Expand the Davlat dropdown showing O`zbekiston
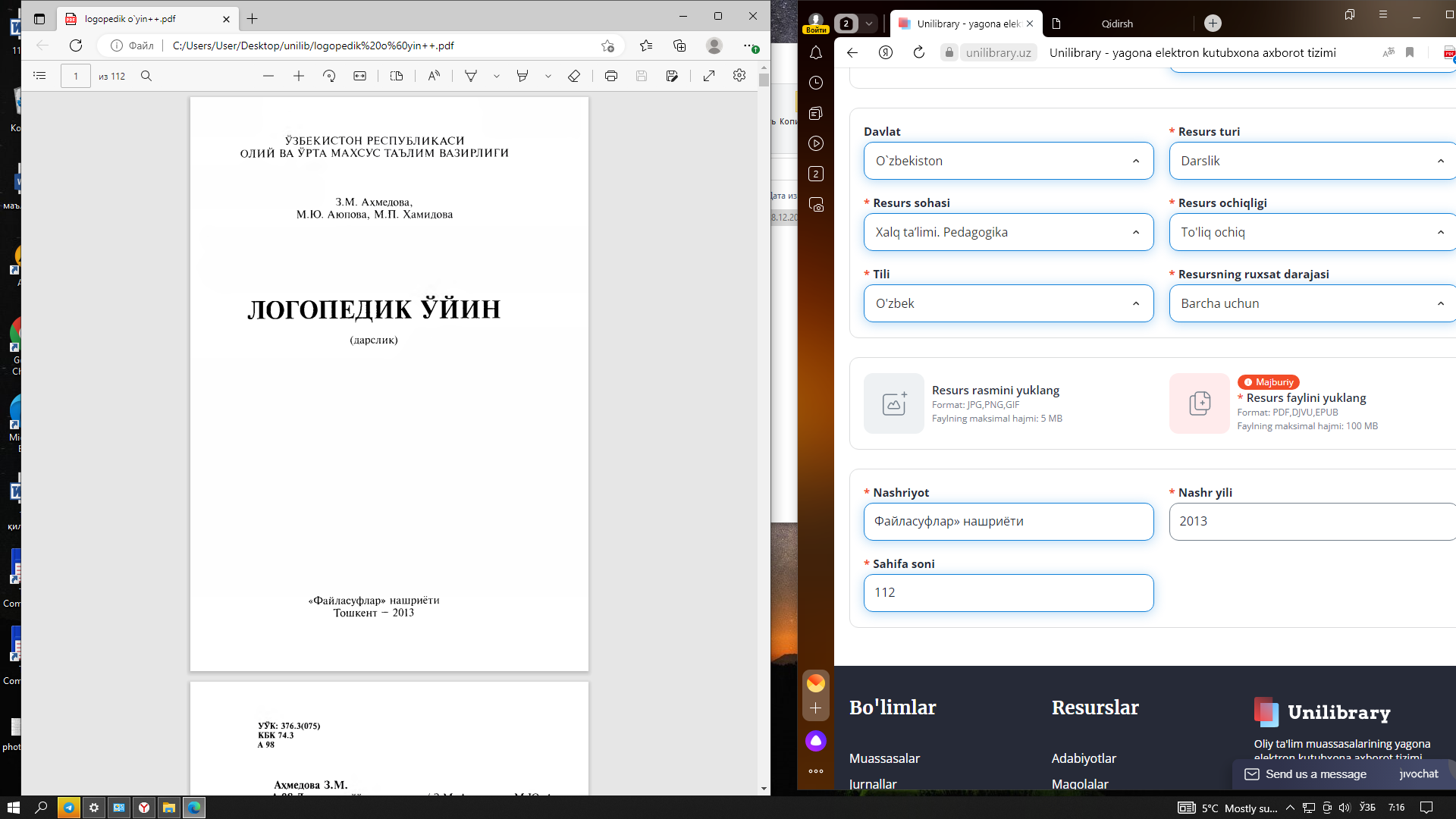The height and width of the screenshot is (819, 1456). pos(1008,161)
